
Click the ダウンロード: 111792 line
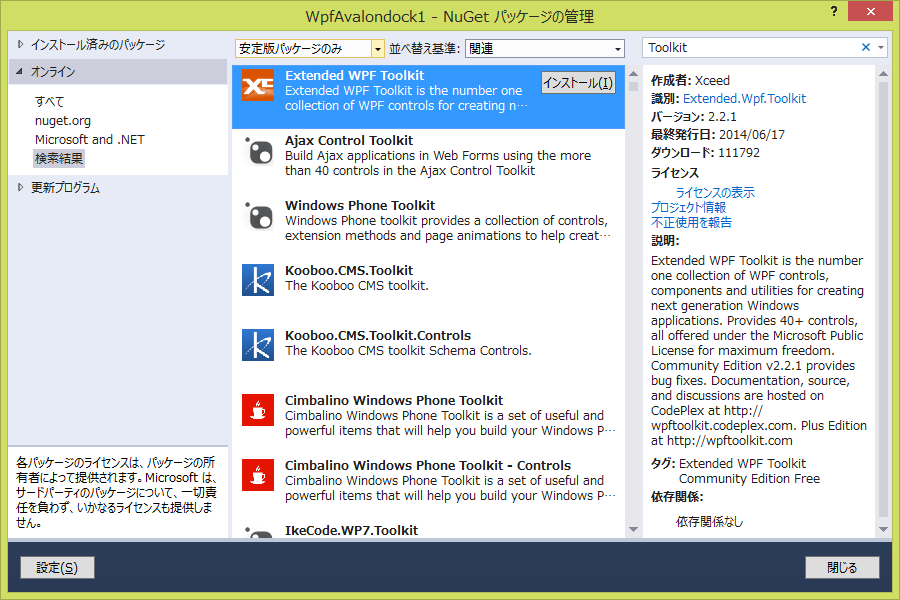click(705, 153)
